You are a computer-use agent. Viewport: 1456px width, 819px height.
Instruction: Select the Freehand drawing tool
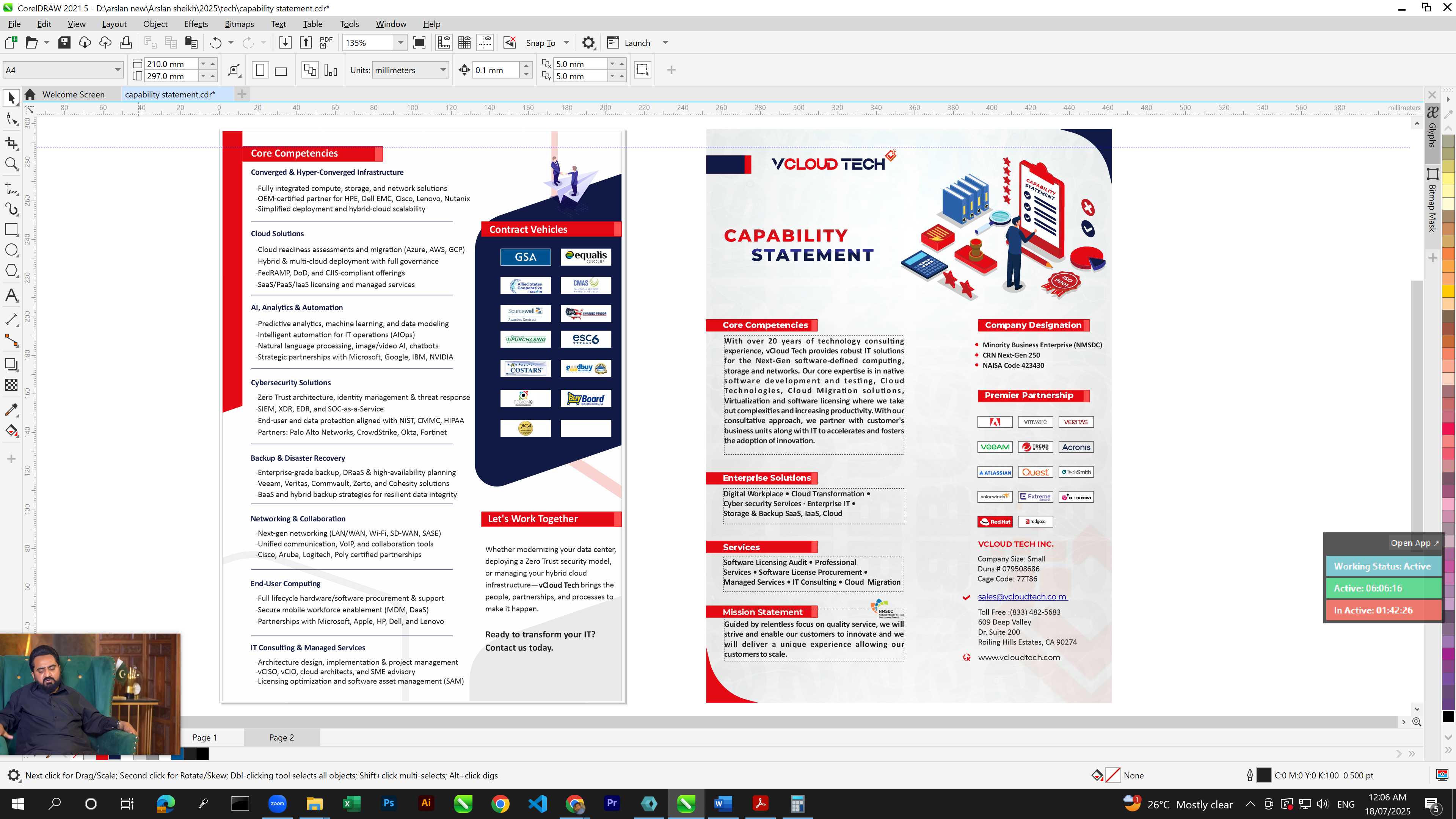click(x=11, y=188)
